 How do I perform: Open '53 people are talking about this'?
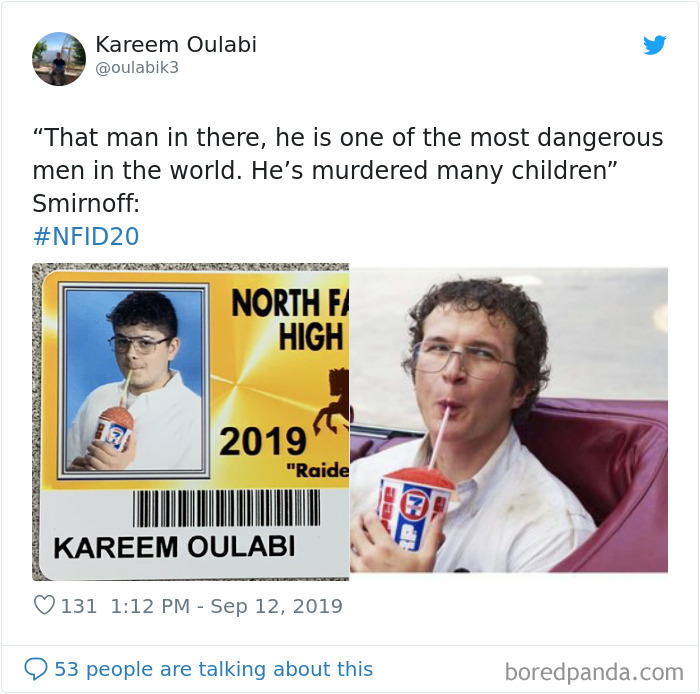coord(213,669)
